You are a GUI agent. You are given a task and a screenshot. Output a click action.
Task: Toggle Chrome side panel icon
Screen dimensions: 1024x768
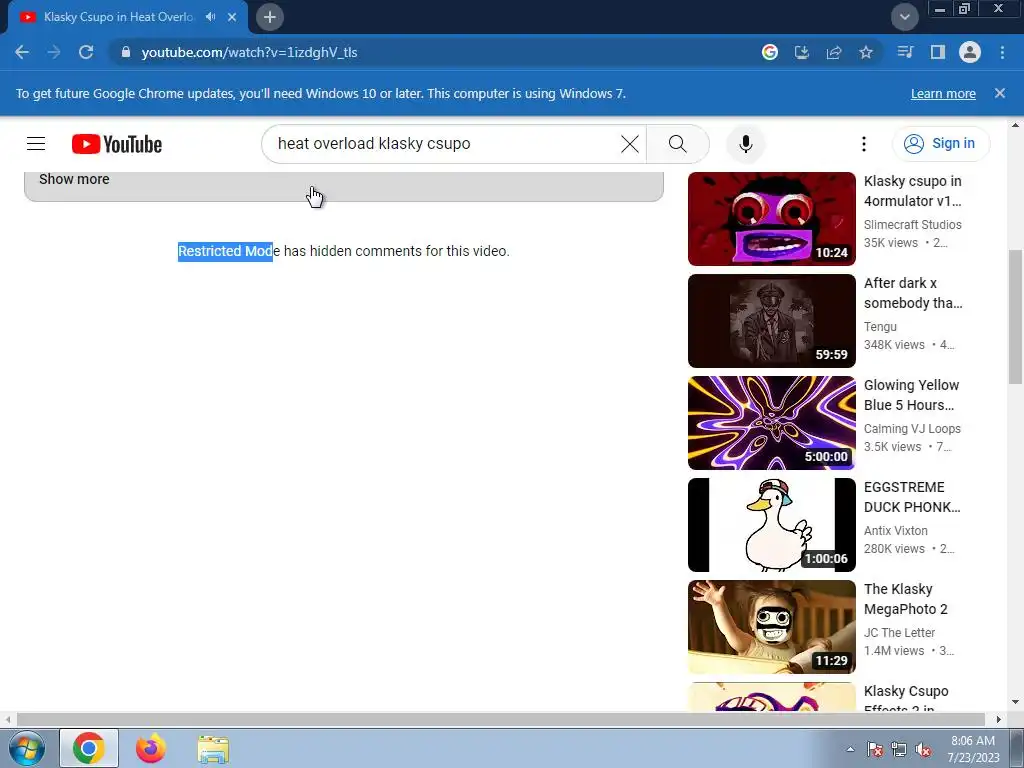938,52
